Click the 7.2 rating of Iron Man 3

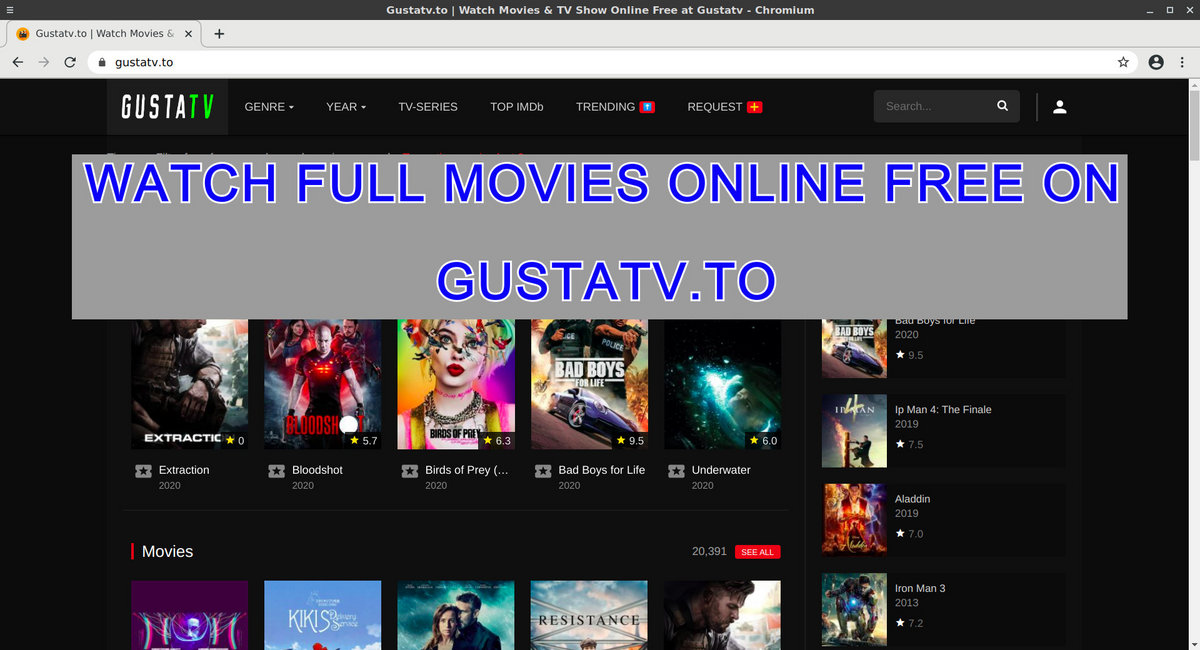(x=910, y=623)
